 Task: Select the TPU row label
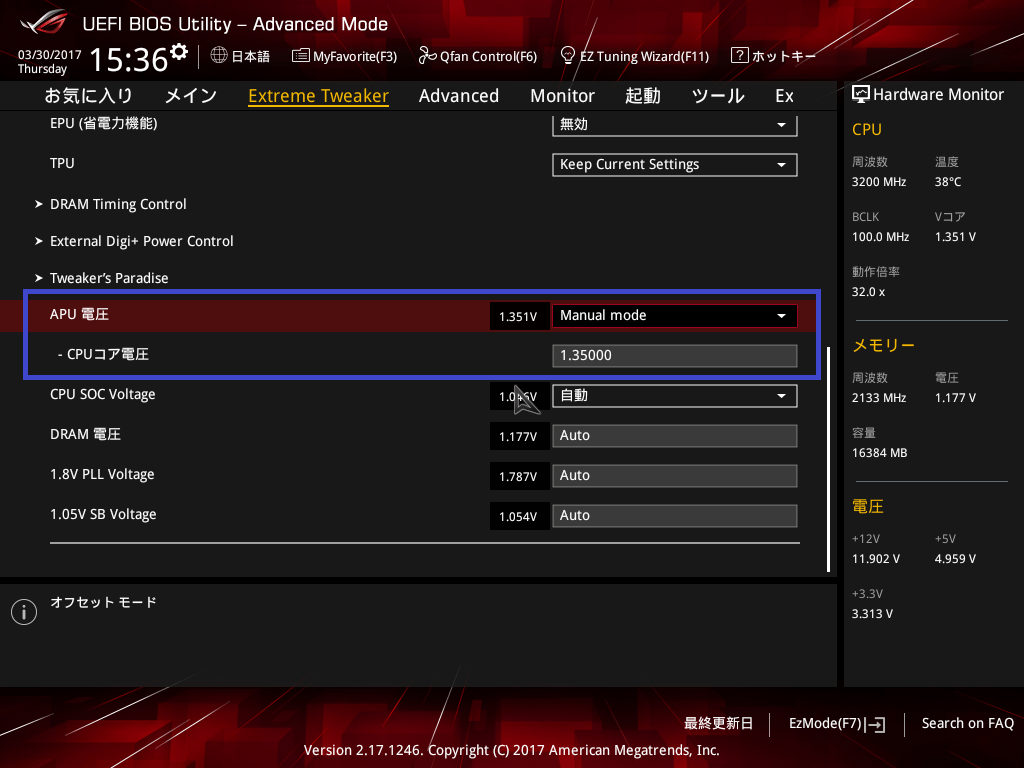click(x=62, y=163)
